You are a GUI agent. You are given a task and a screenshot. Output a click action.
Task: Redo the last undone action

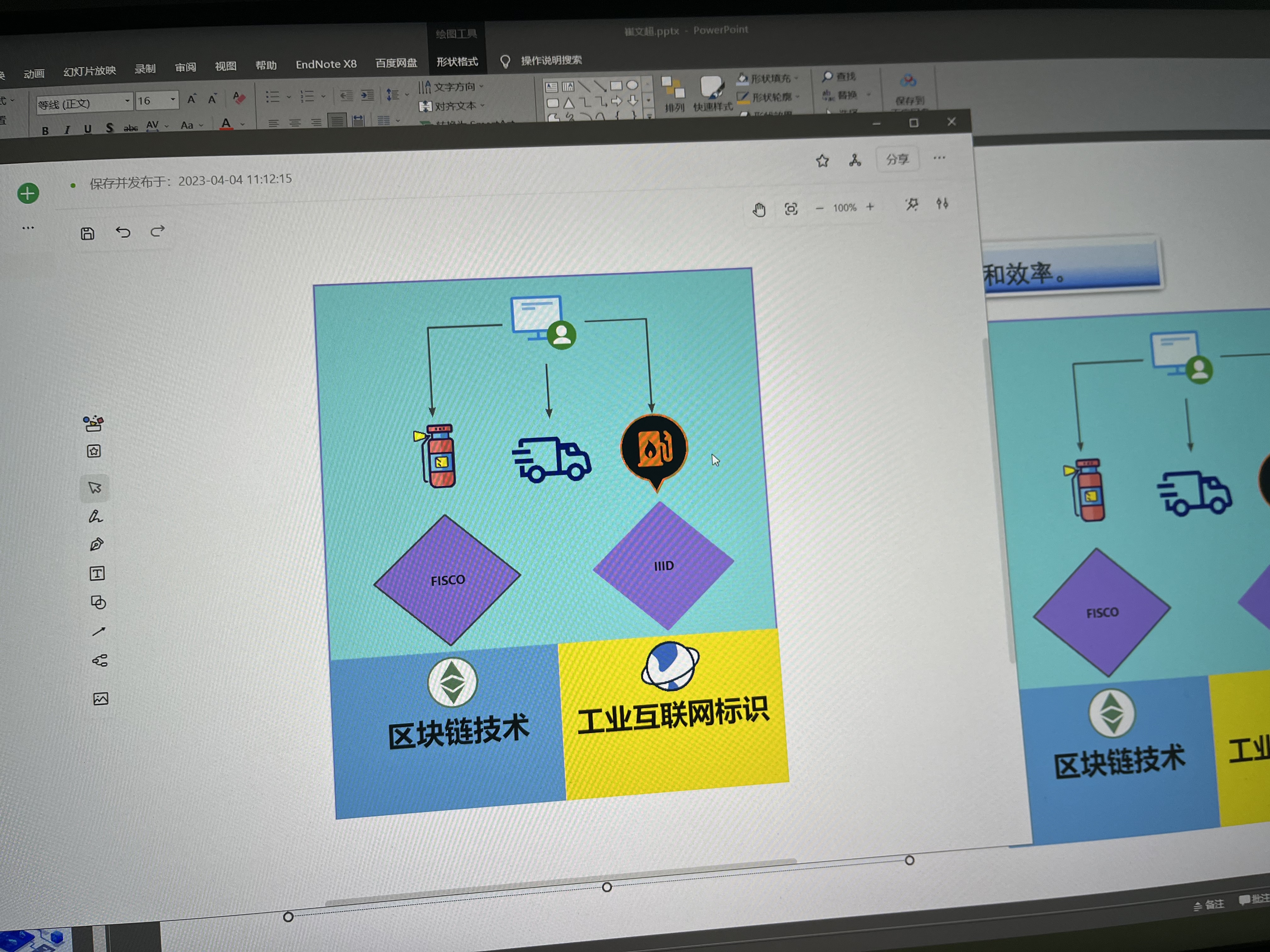pos(157,231)
